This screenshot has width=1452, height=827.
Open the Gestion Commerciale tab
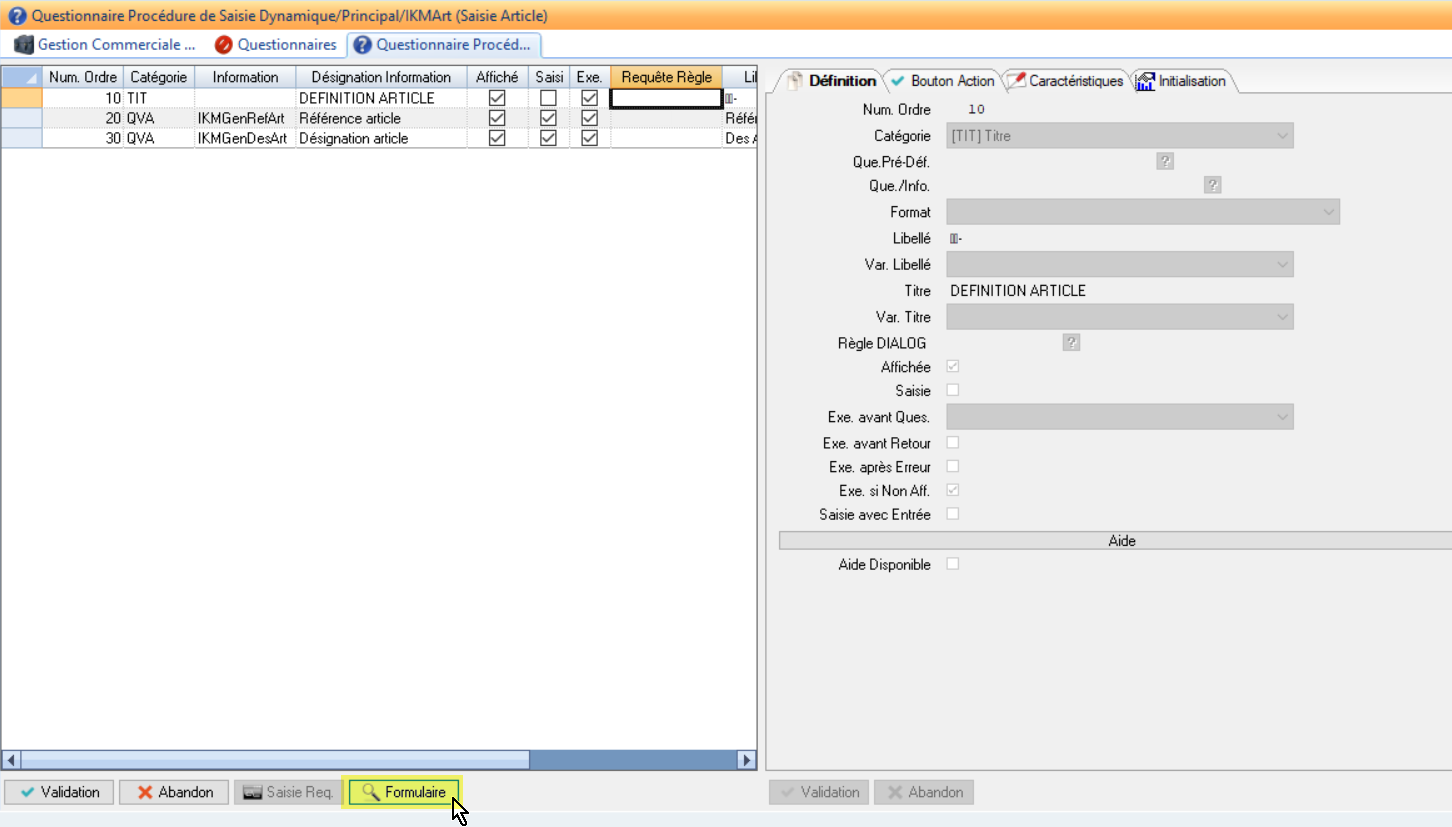[x=105, y=45]
